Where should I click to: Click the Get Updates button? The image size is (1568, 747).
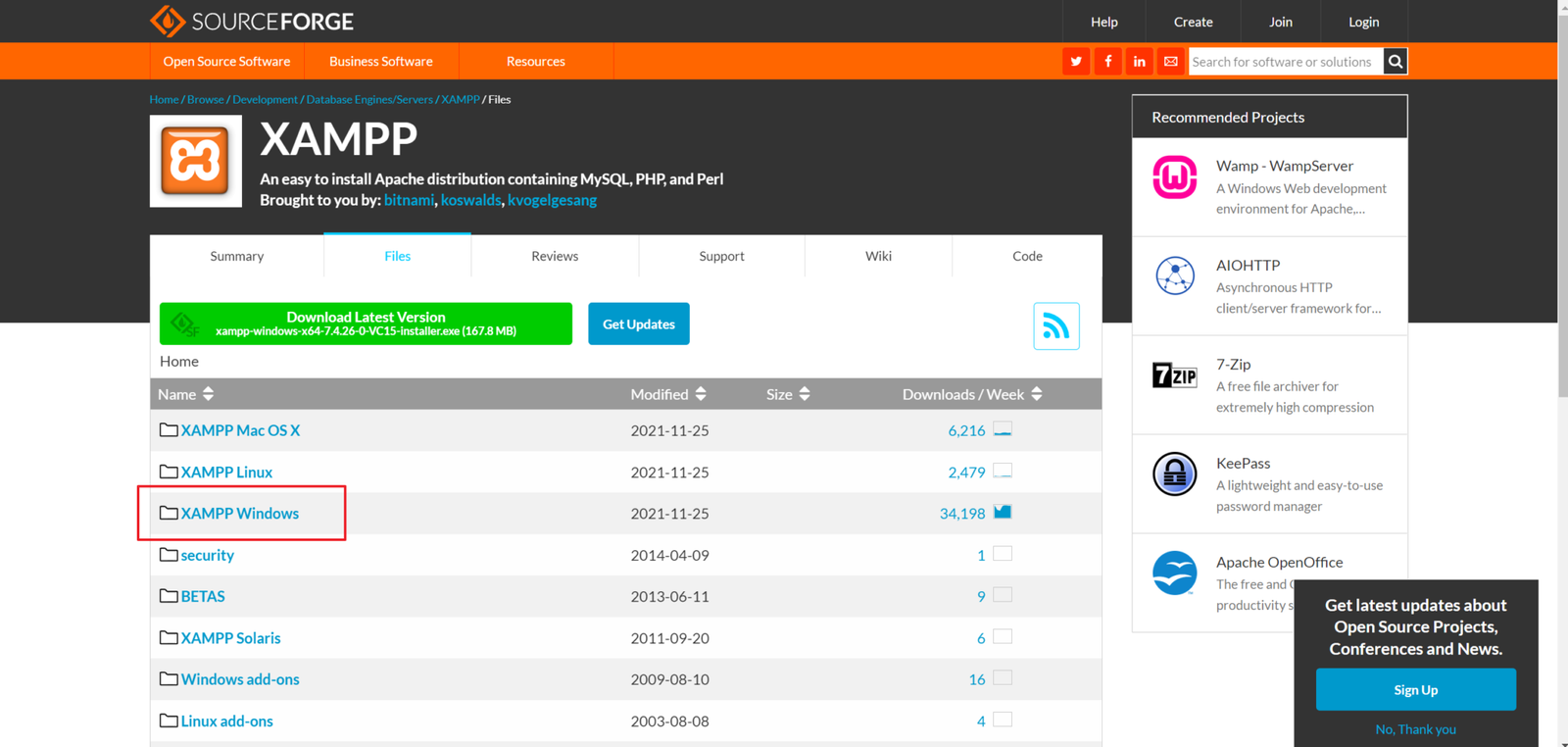click(639, 324)
